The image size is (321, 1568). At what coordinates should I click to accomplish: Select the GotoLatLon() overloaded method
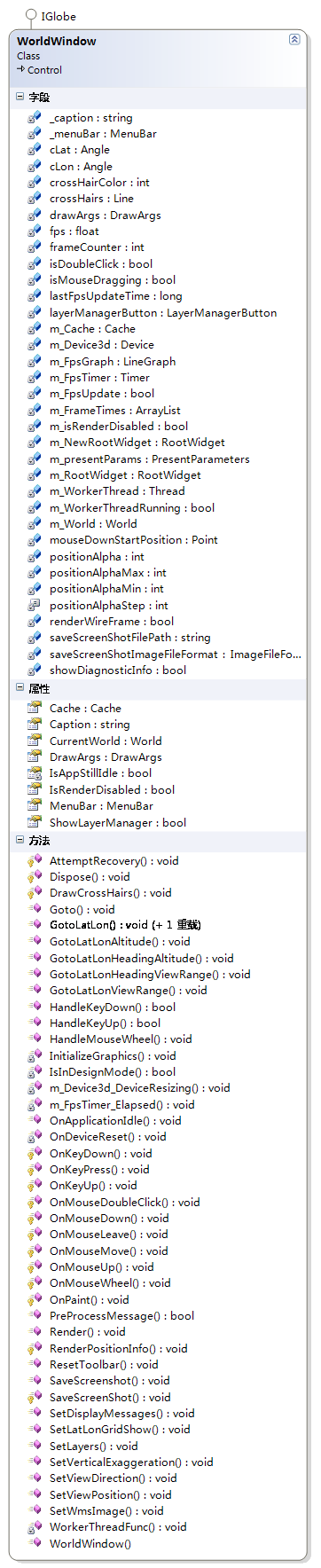click(125, 925)
